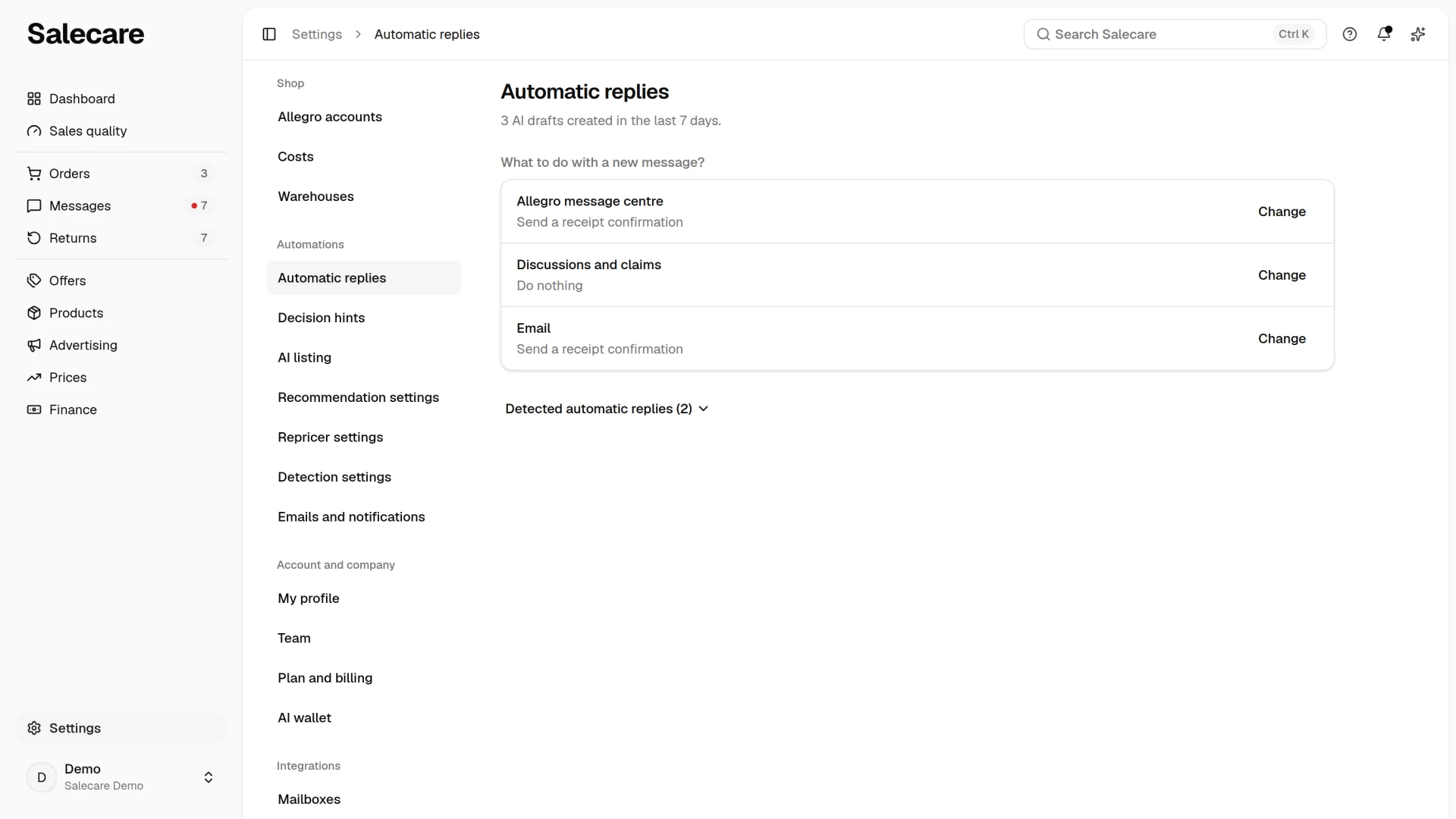The image size is (1456, 819).
Task: Select Decision hints in Automations
Action: [x=363, y=318]
